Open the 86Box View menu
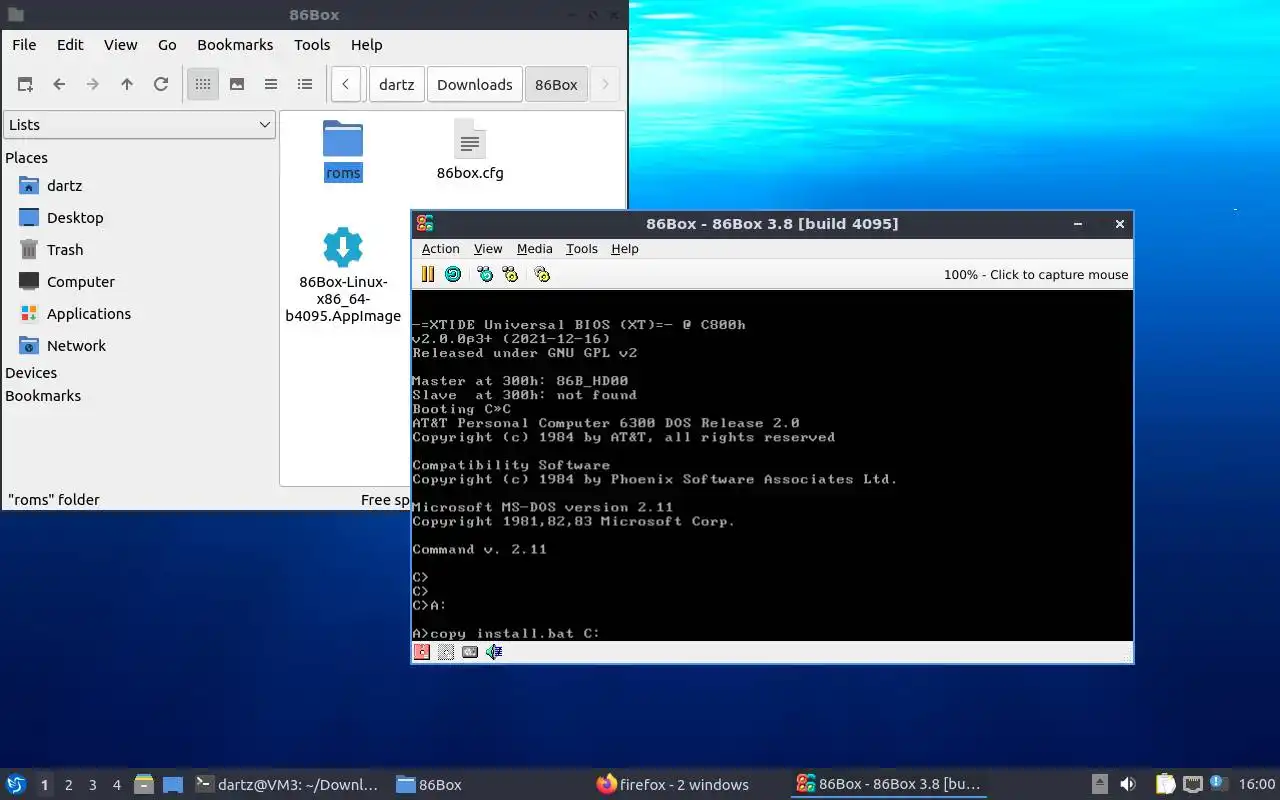Image resolution: width=1280 pixels, height=800 pixels. 488,249
